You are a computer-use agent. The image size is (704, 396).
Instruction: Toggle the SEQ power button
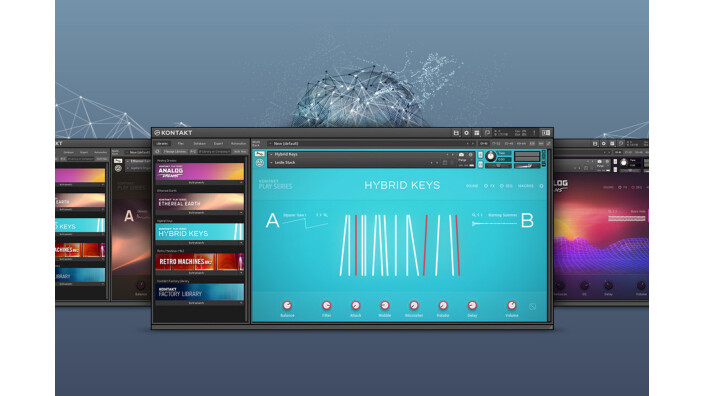[502, 186]
